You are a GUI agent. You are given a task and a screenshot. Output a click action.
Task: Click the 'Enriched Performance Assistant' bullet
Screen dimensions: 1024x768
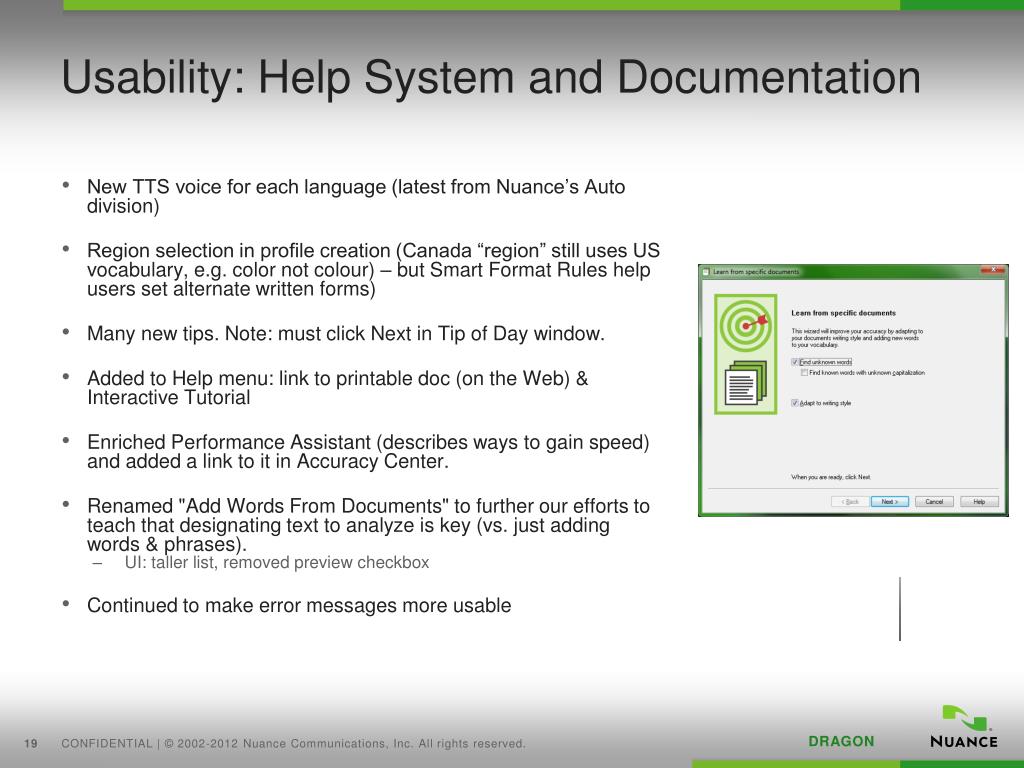coord(368,451)
